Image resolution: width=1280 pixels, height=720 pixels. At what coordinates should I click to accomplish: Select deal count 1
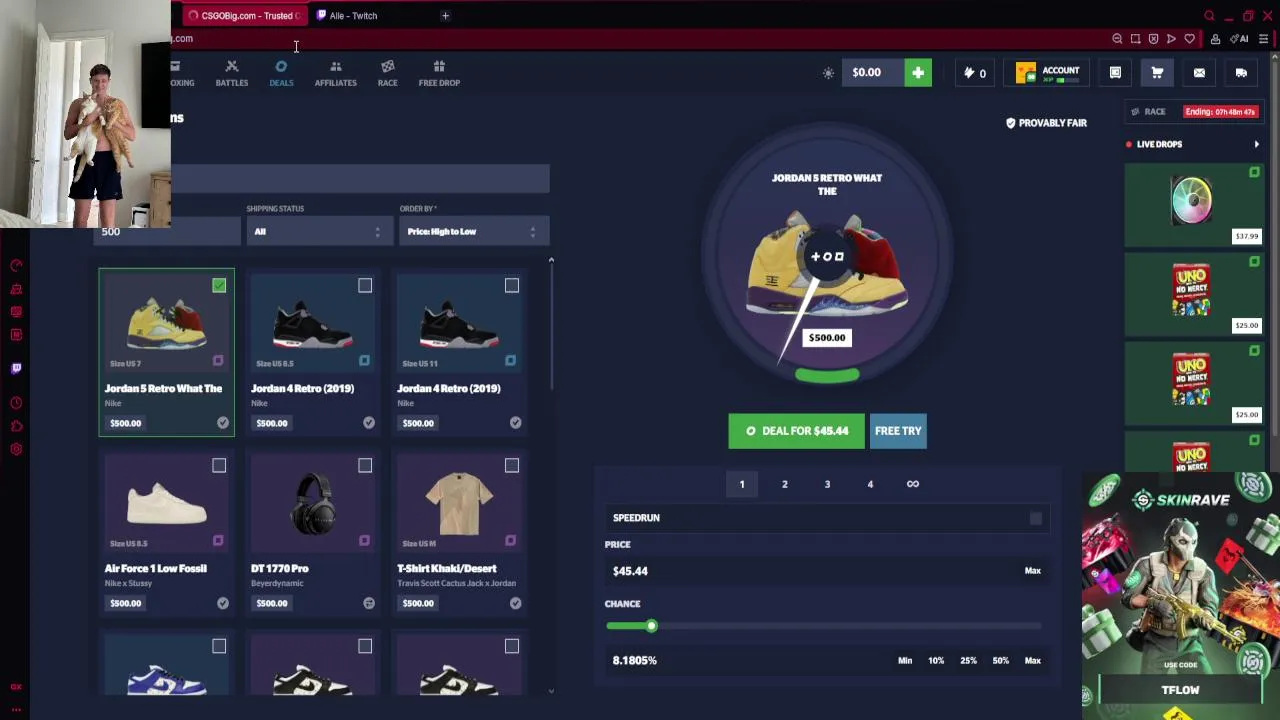(x=742, y=484)
